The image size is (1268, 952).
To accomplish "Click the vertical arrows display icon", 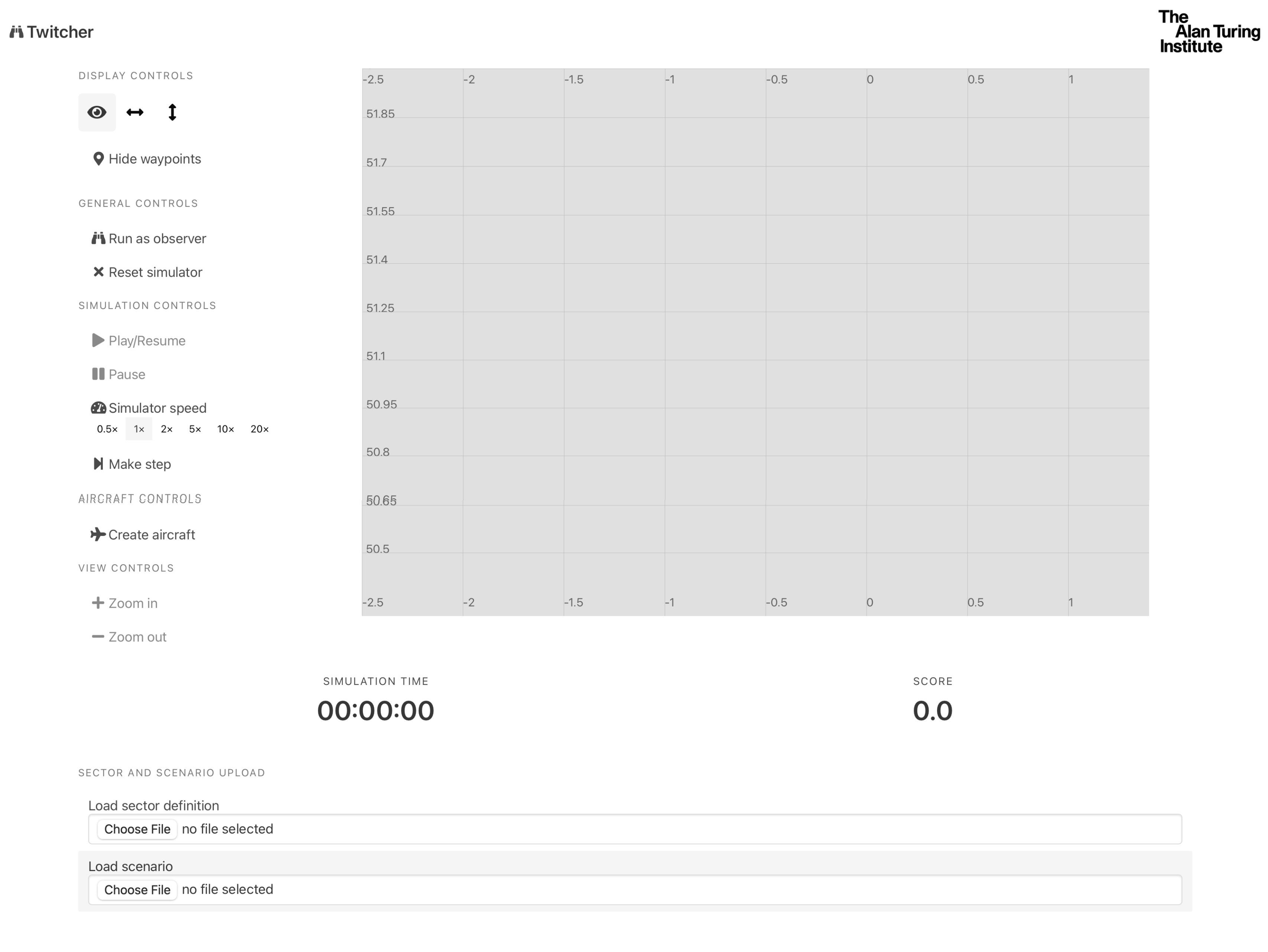I will [172, 112].
